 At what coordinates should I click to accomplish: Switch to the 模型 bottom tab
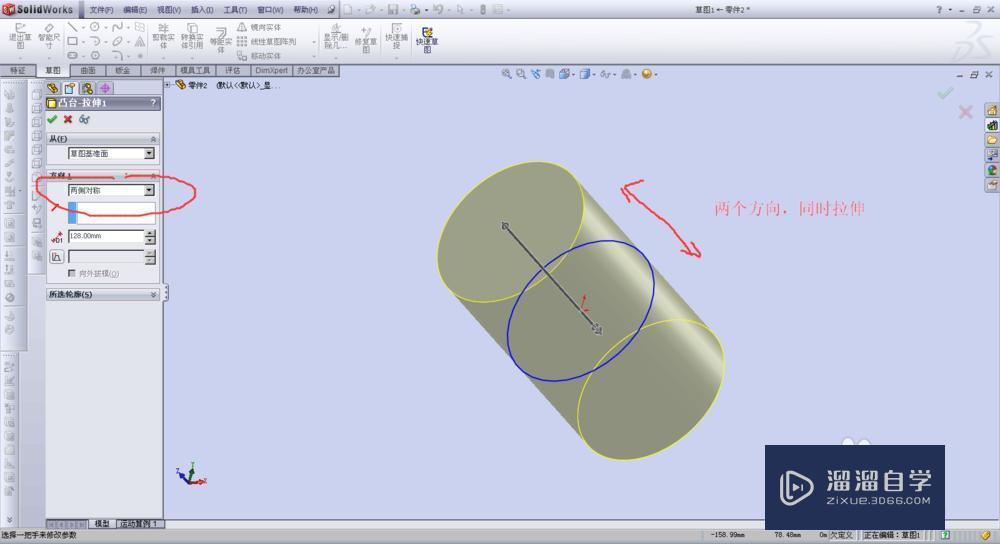tap(102, 524)
